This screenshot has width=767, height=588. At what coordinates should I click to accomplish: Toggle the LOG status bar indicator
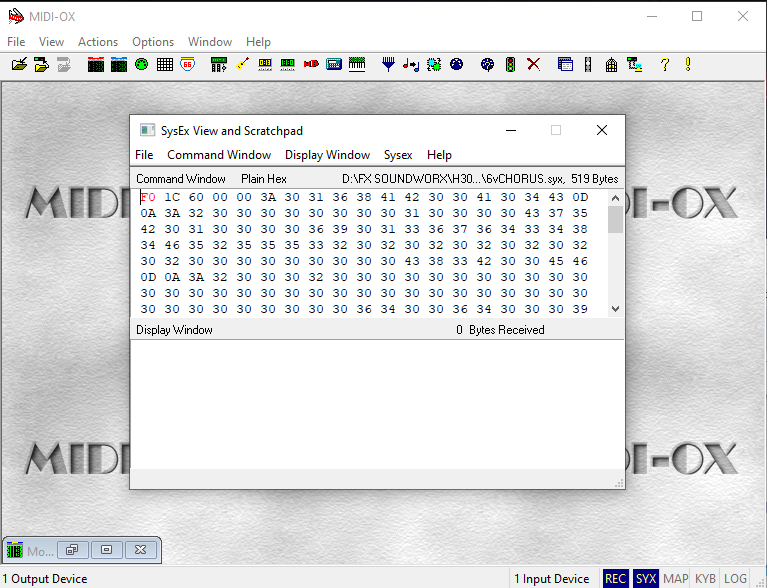tap(735, 579)
